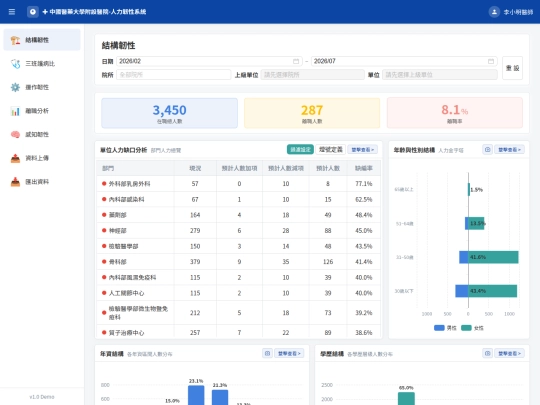This screenshot has width=540, height=405.
Task: Open the 院所 dropdown selector
Action: click(174, 75)
